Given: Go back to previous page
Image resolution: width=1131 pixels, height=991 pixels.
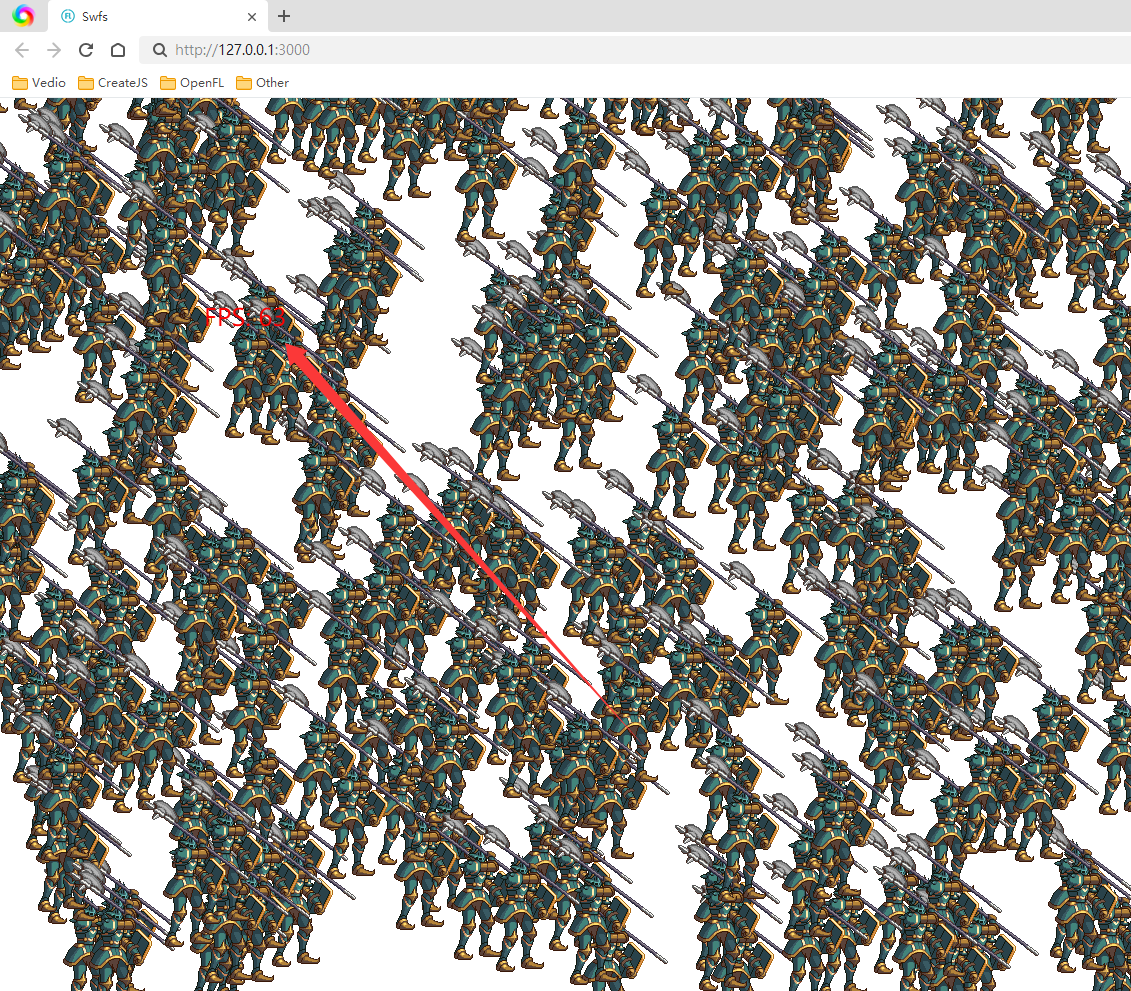Looking at the screenshot, I should [22, 50].
